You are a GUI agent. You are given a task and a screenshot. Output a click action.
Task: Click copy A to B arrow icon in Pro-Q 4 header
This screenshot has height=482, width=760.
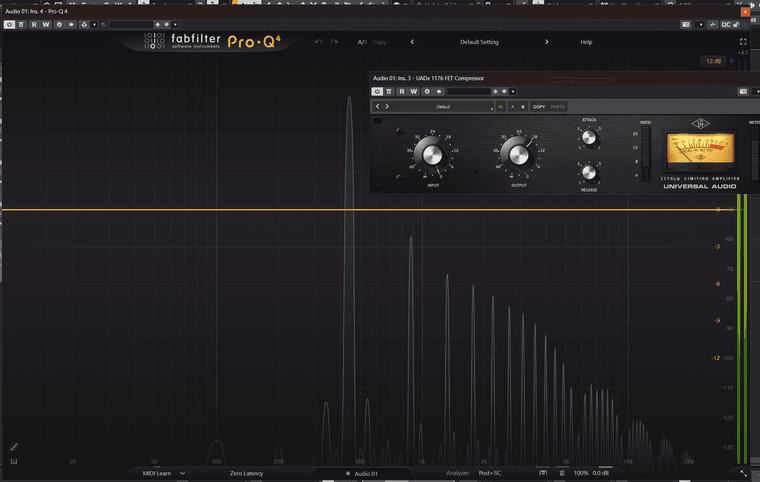pyautogui.click(x=71, y=24)
